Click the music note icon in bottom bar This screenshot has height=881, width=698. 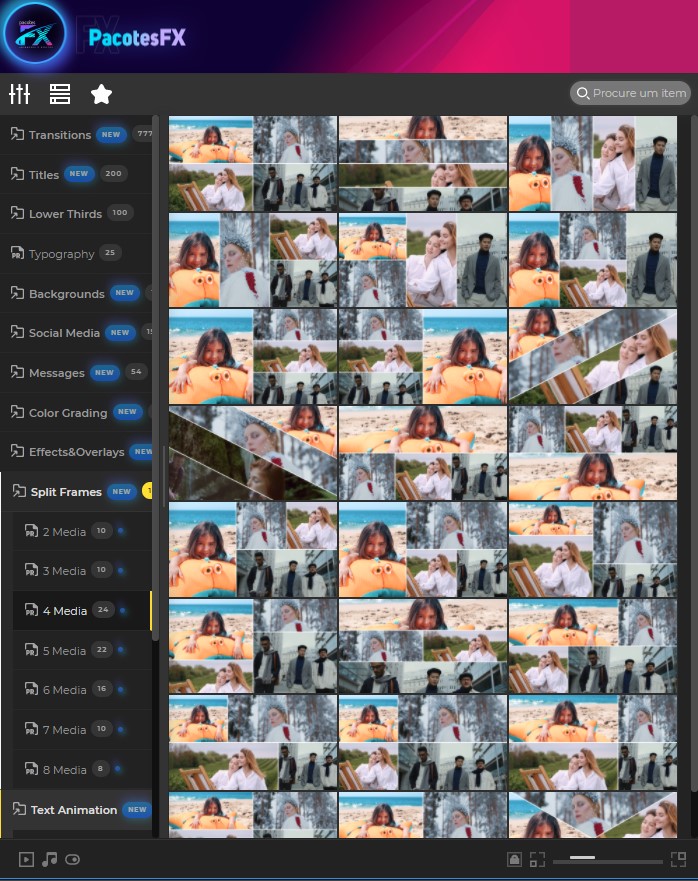click(x=49, y=859)
